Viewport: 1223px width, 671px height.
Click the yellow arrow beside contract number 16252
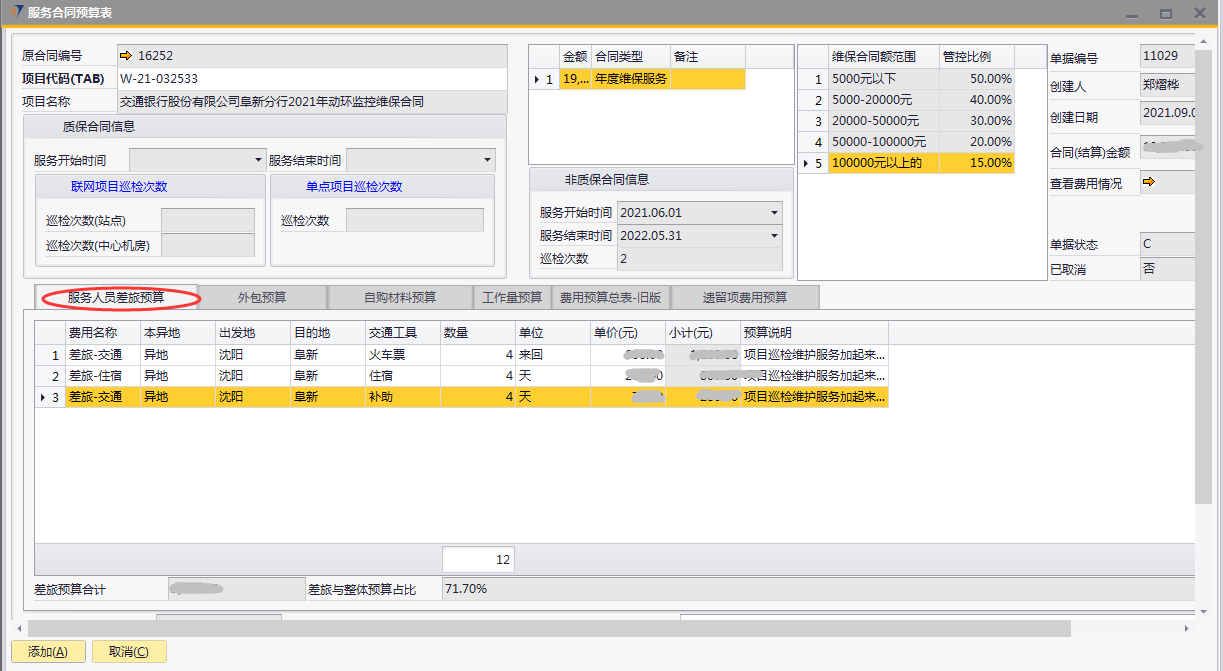126,56
